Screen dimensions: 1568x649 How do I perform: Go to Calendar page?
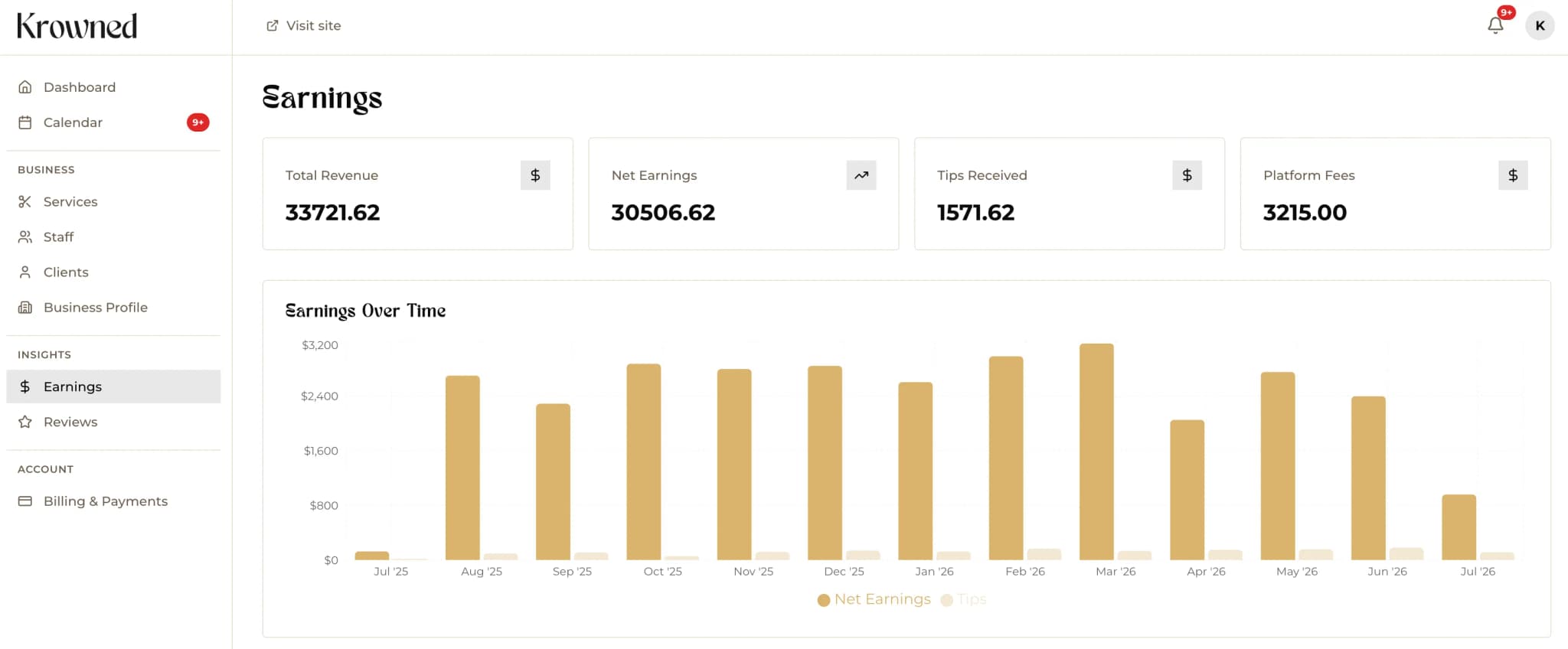113,122
